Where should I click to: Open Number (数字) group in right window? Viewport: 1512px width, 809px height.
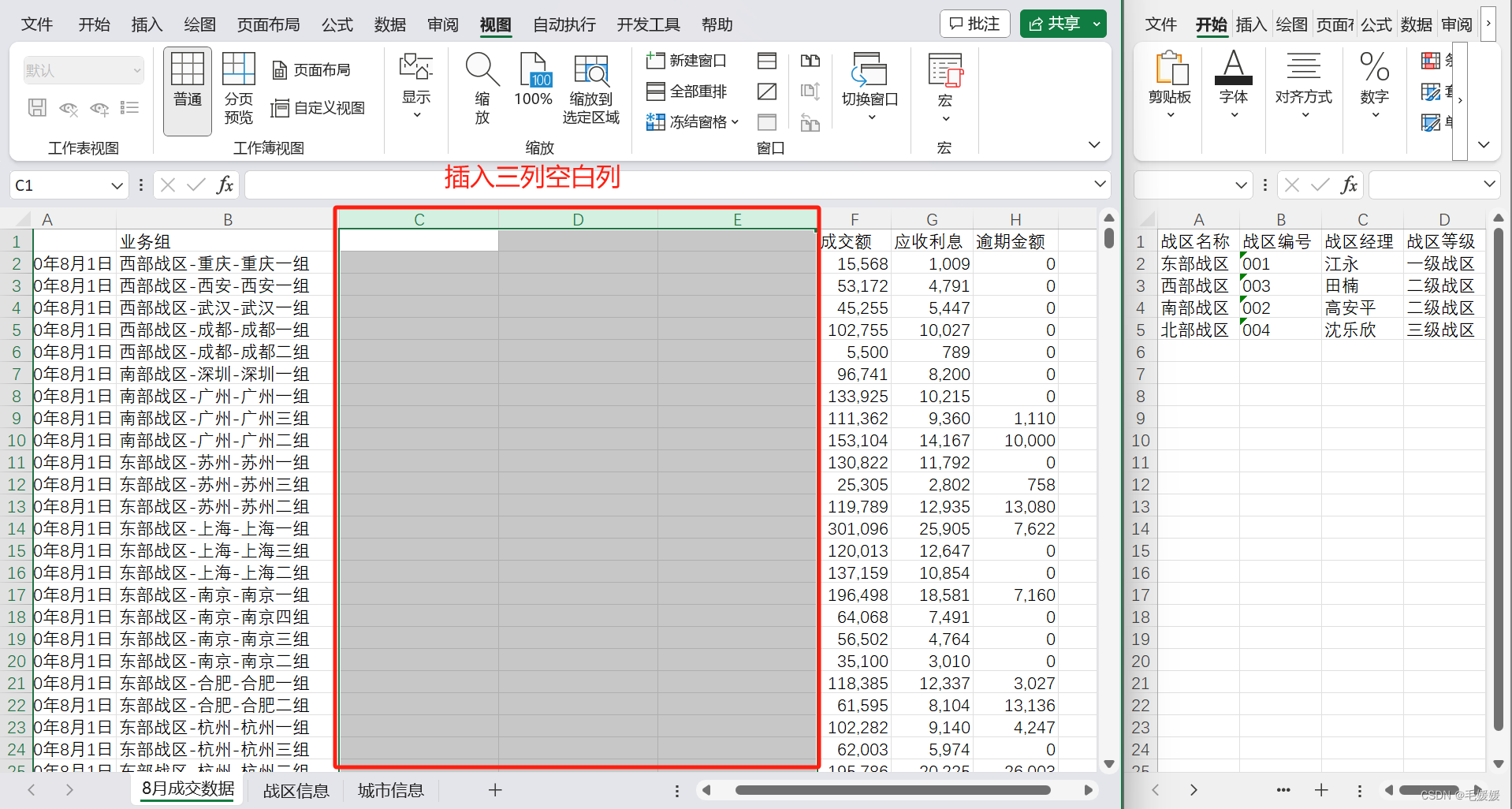[x=1374, y=86]
